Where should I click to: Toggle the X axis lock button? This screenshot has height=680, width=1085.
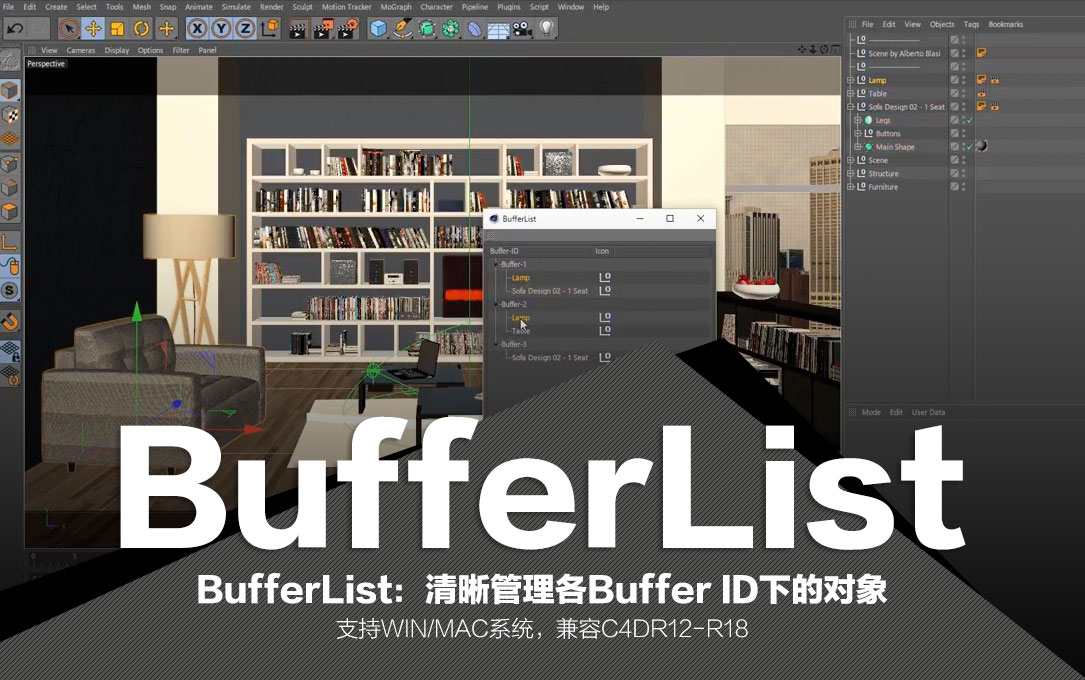point(199,29)
